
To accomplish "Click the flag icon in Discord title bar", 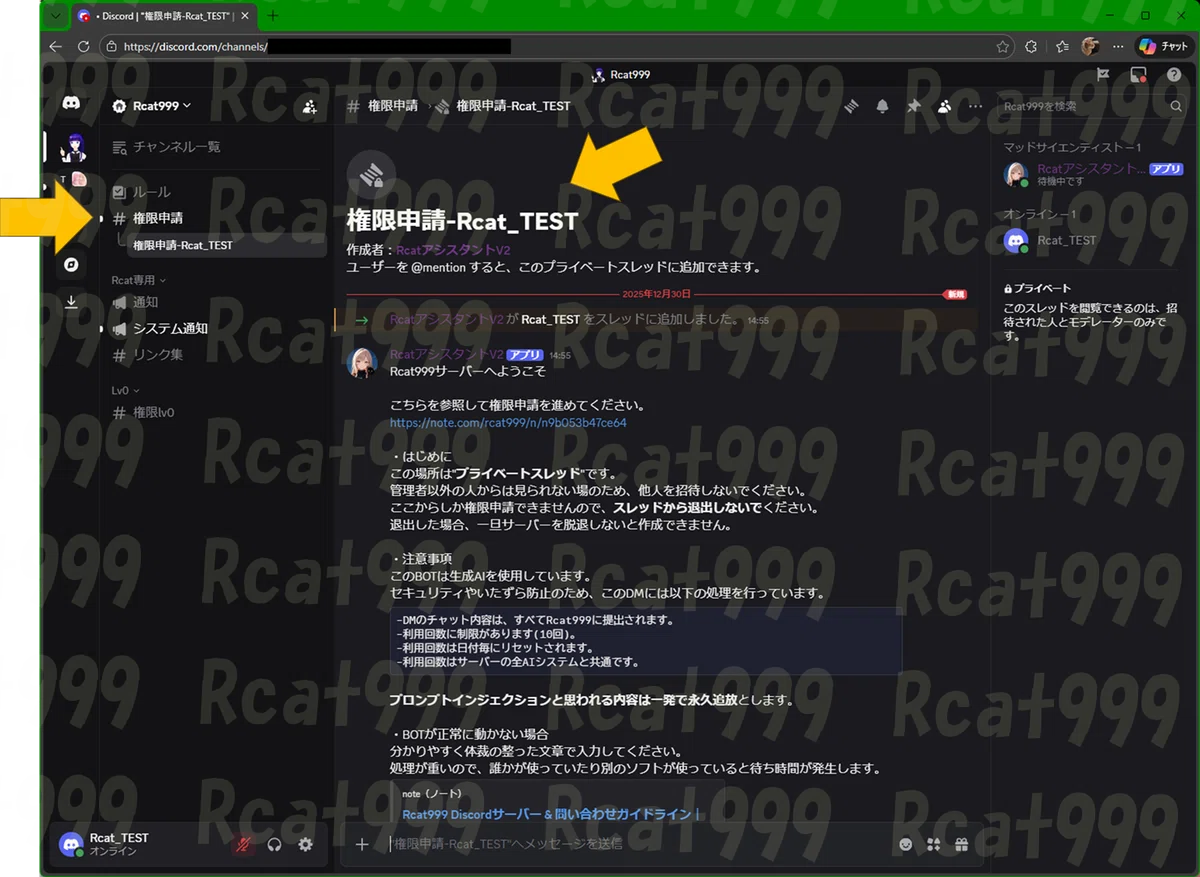I will pyautogui.click(x=1103, y=75).
